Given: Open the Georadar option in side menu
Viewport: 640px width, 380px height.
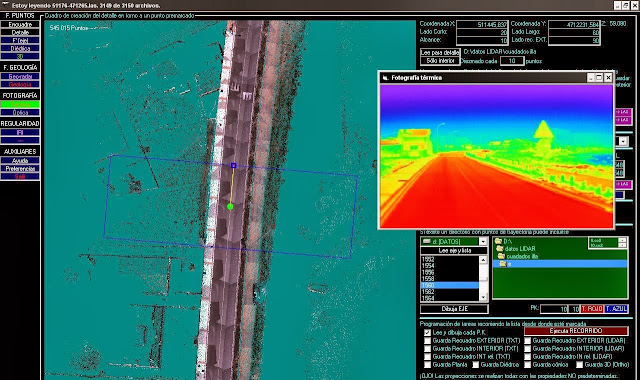Looking at the screenshot, I should click(20, 76).
